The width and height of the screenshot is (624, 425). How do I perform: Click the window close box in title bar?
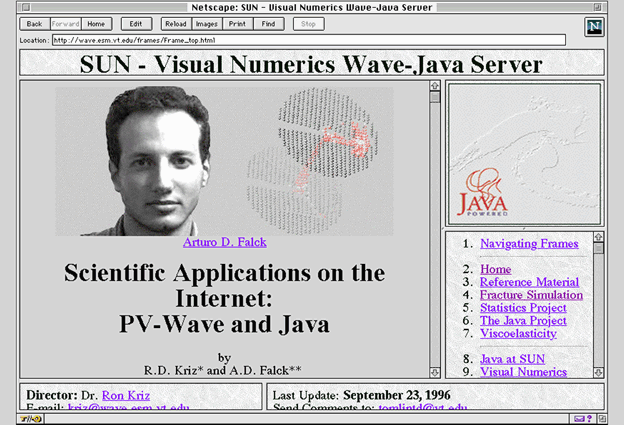[x=26, y=7]
